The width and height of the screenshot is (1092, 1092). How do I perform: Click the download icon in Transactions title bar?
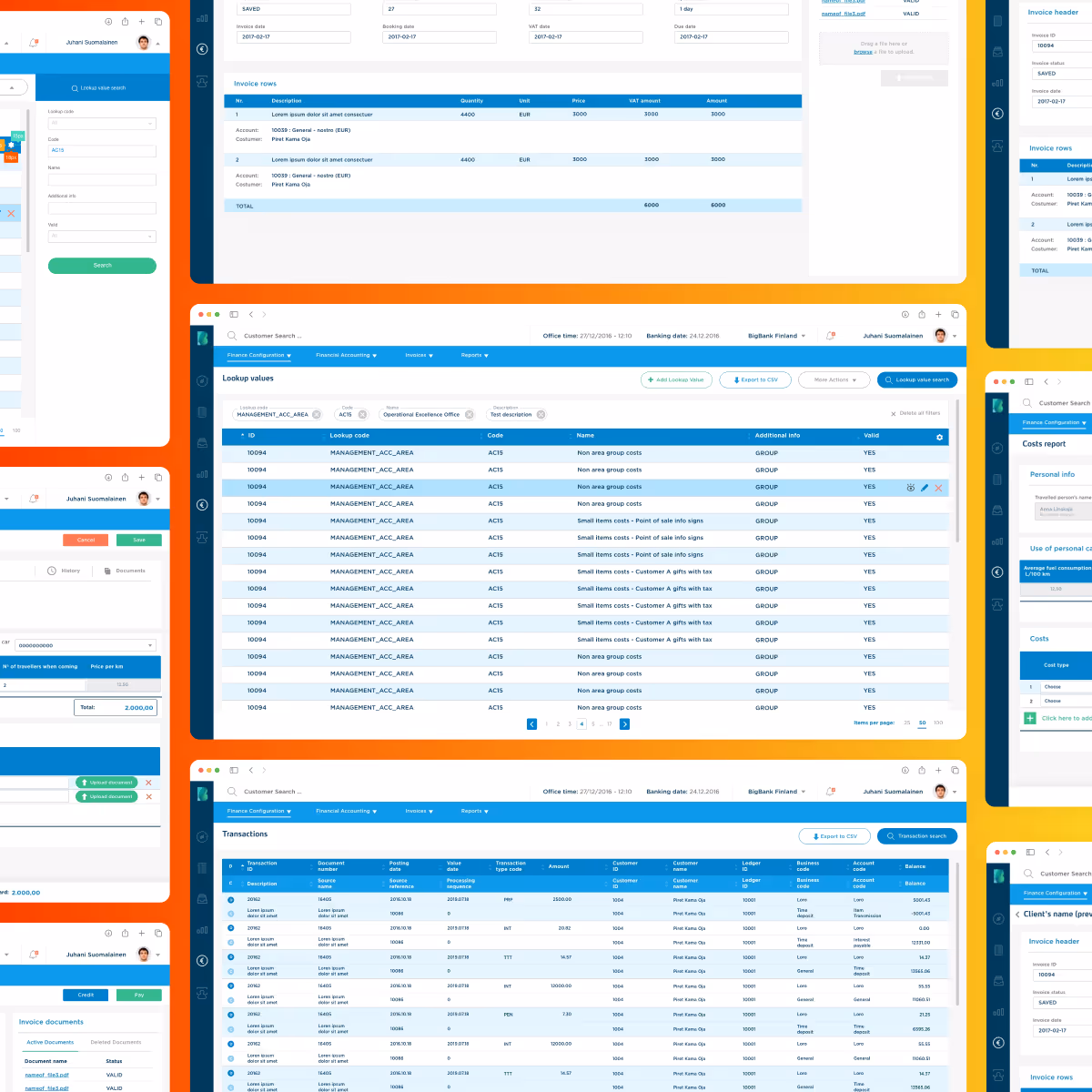[905, 770]
